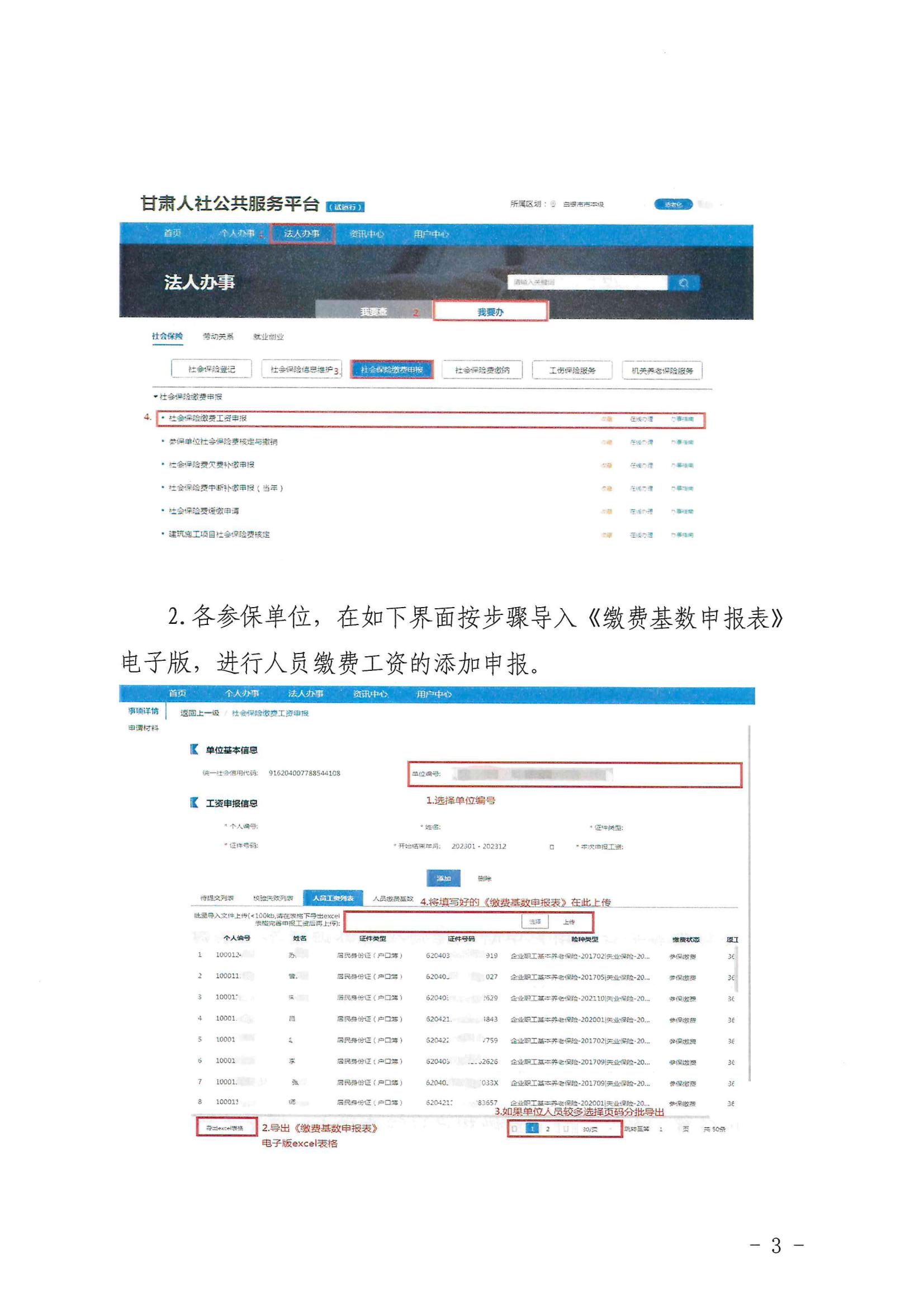Viewport: 924px width, 1307px height.
Task: Favorite 建筑施工项目社会保险费核定 via its 收藏 icon
Action: (x=606, y=535)
